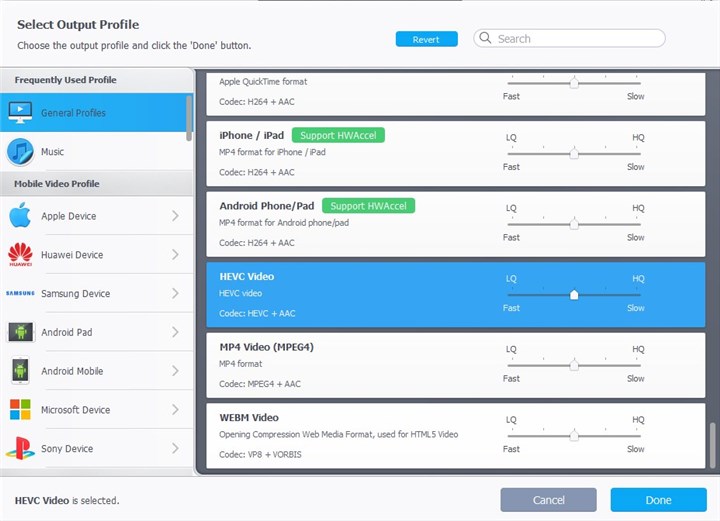Select the Android Phone/Pad profile title
The width and height of the screenshot is (720, 521).
point(267,206)
